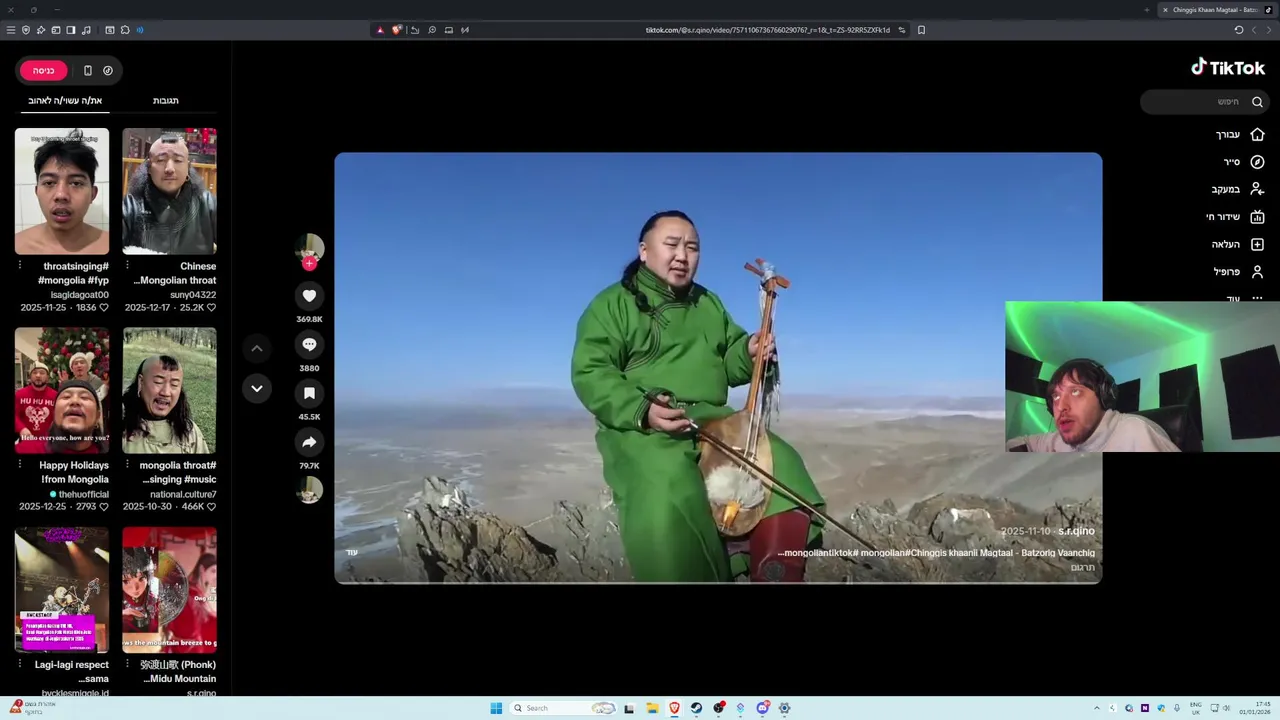Viewport: 1280px width, 720px height.
Task: Open Brave browser from the taskbar
Action: [674, 708]
